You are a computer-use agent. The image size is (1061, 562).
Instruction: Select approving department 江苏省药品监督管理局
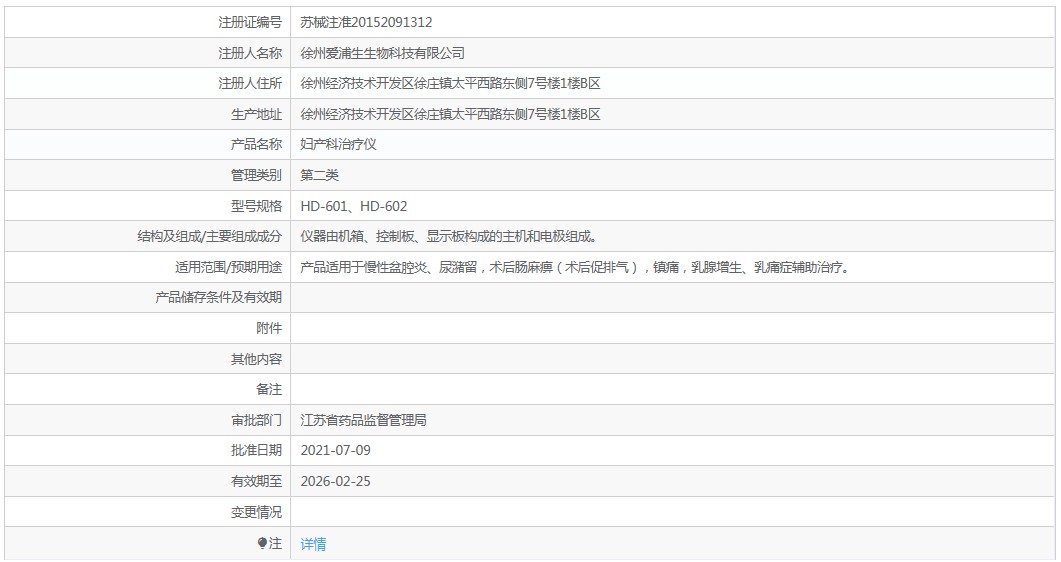[363, 420]
